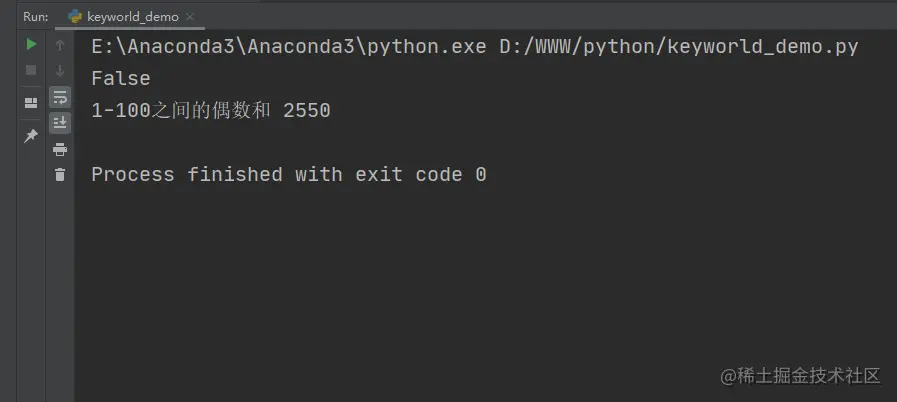Screen dimensions: 897x402
Task: Click the Down the Stack Trace arrow
Action: click(60, 71)
